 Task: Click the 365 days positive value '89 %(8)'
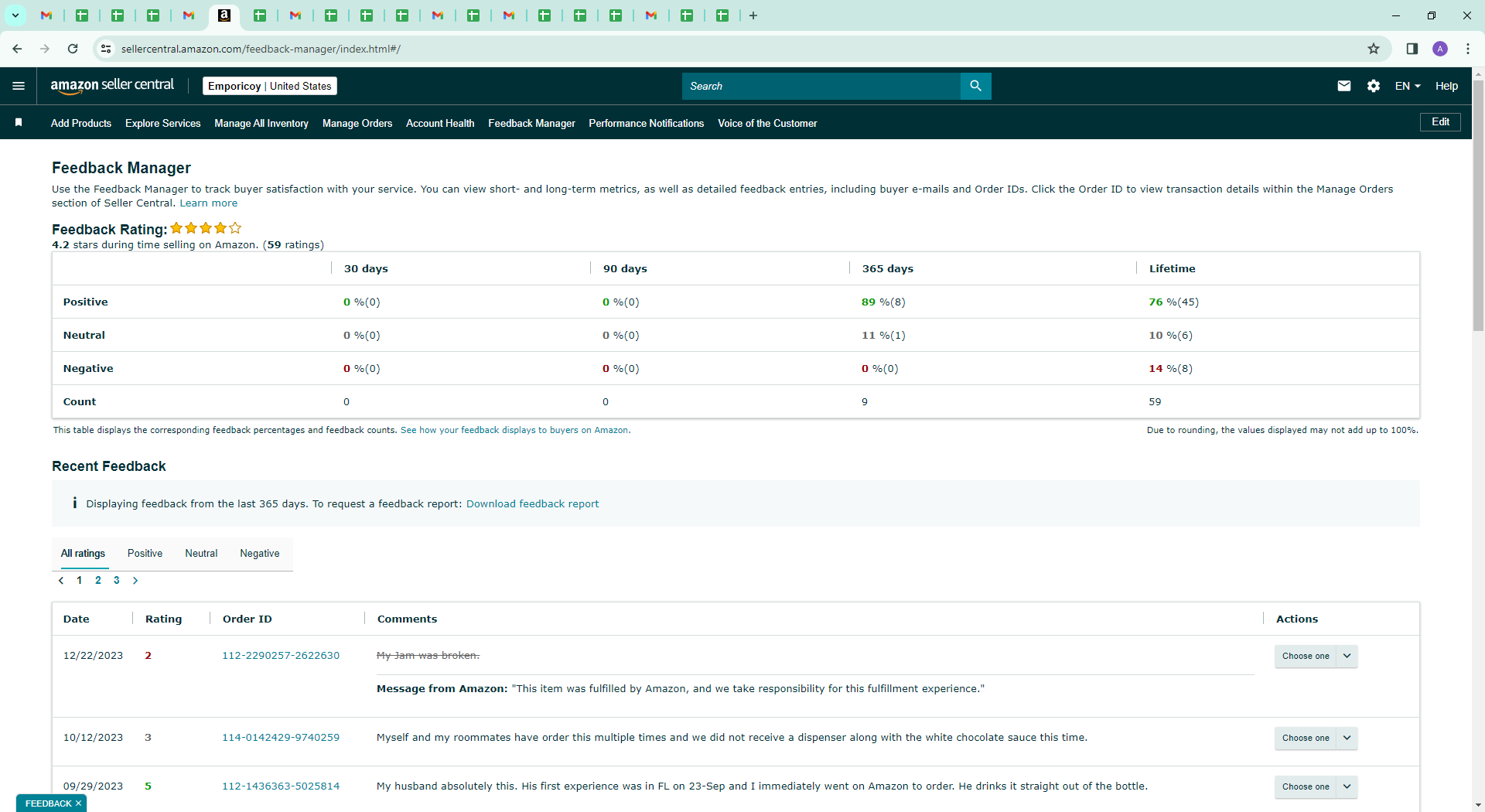[883, 302]
